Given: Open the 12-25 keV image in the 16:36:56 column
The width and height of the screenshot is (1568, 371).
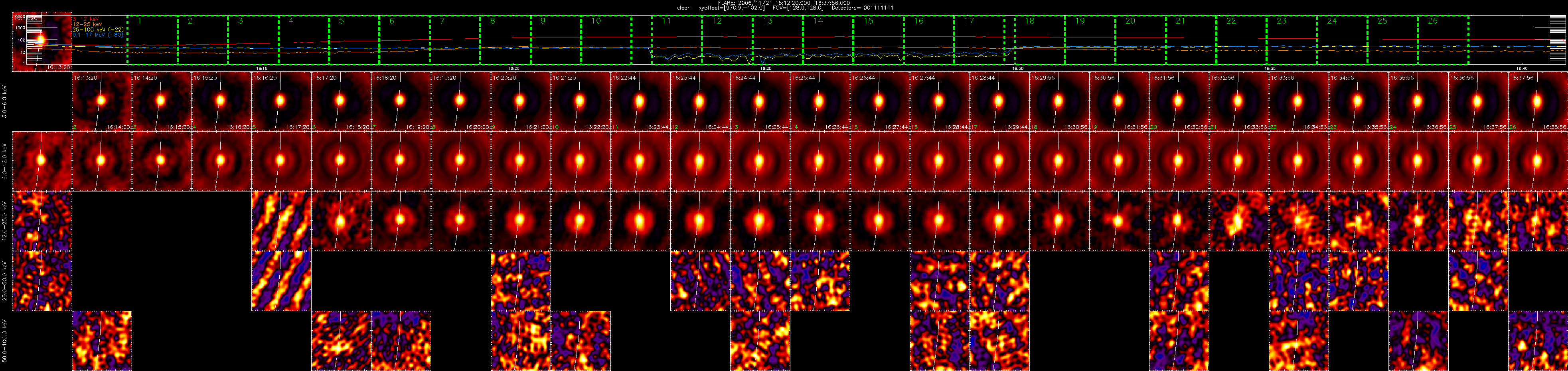Looking at the screenshot, I should coord(1479,221).
